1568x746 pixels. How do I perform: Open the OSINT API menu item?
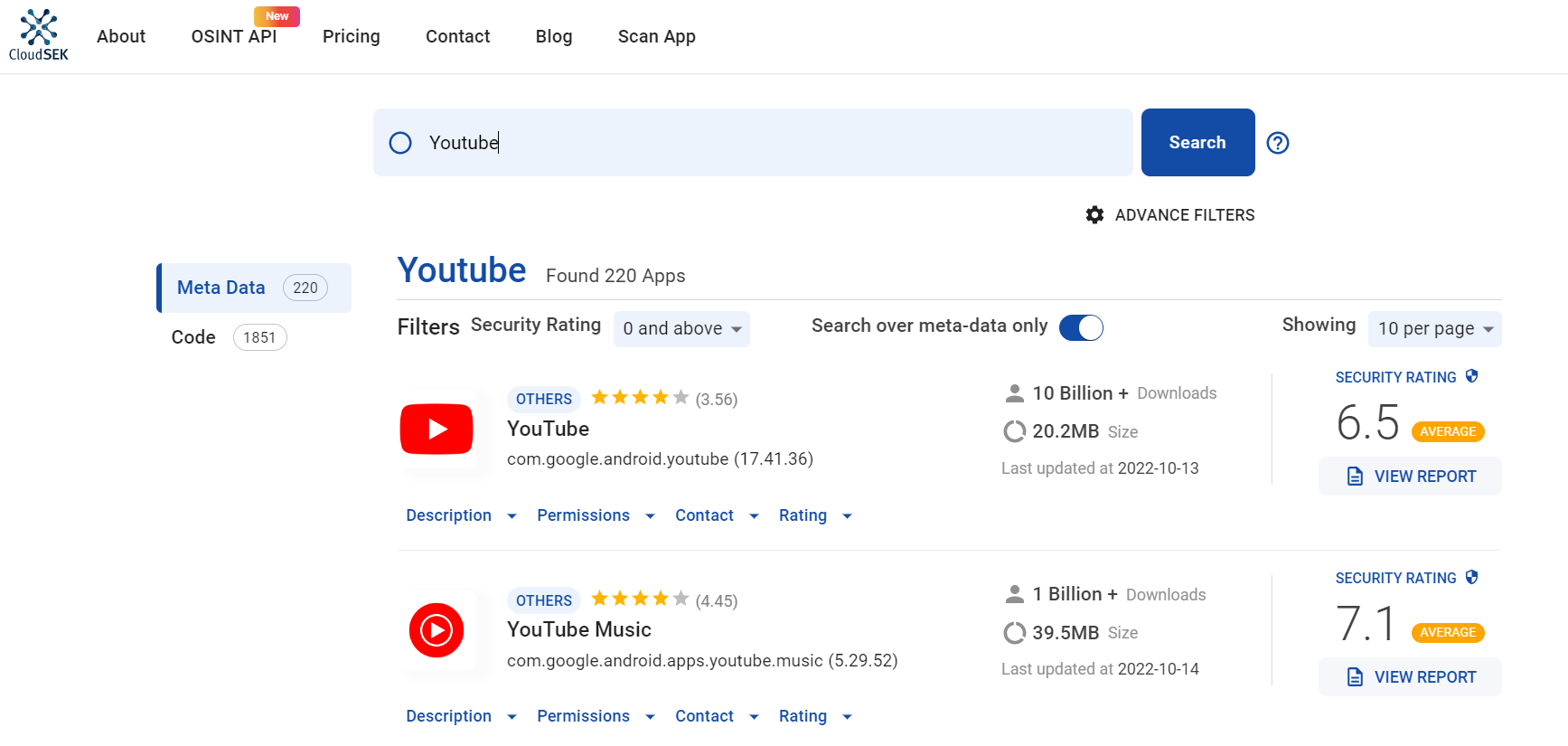click(x=234, y=36)
